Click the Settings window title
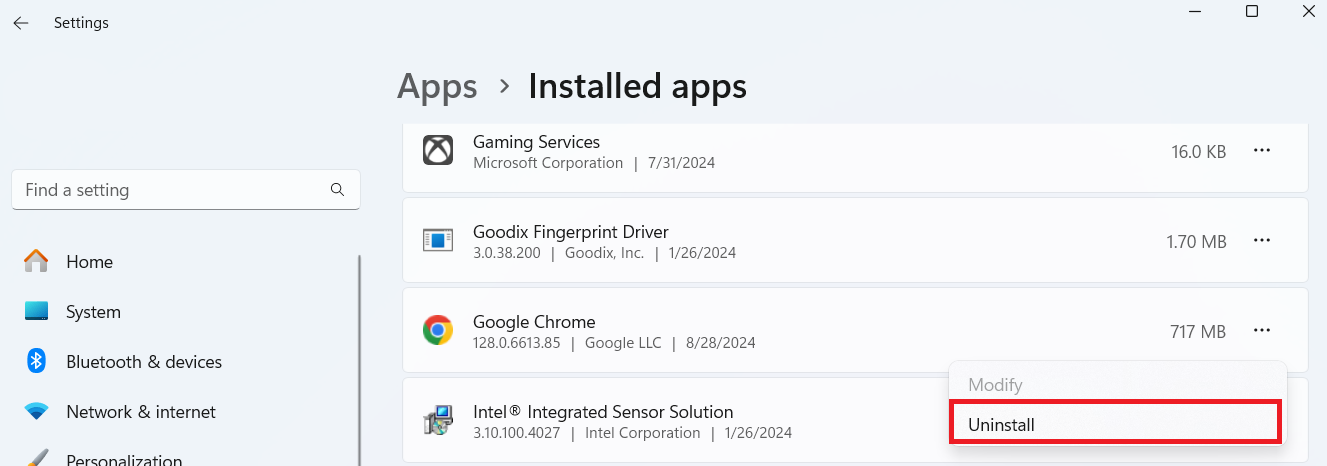This screenshot has height=466, width=1327. [x=81, y=22]
